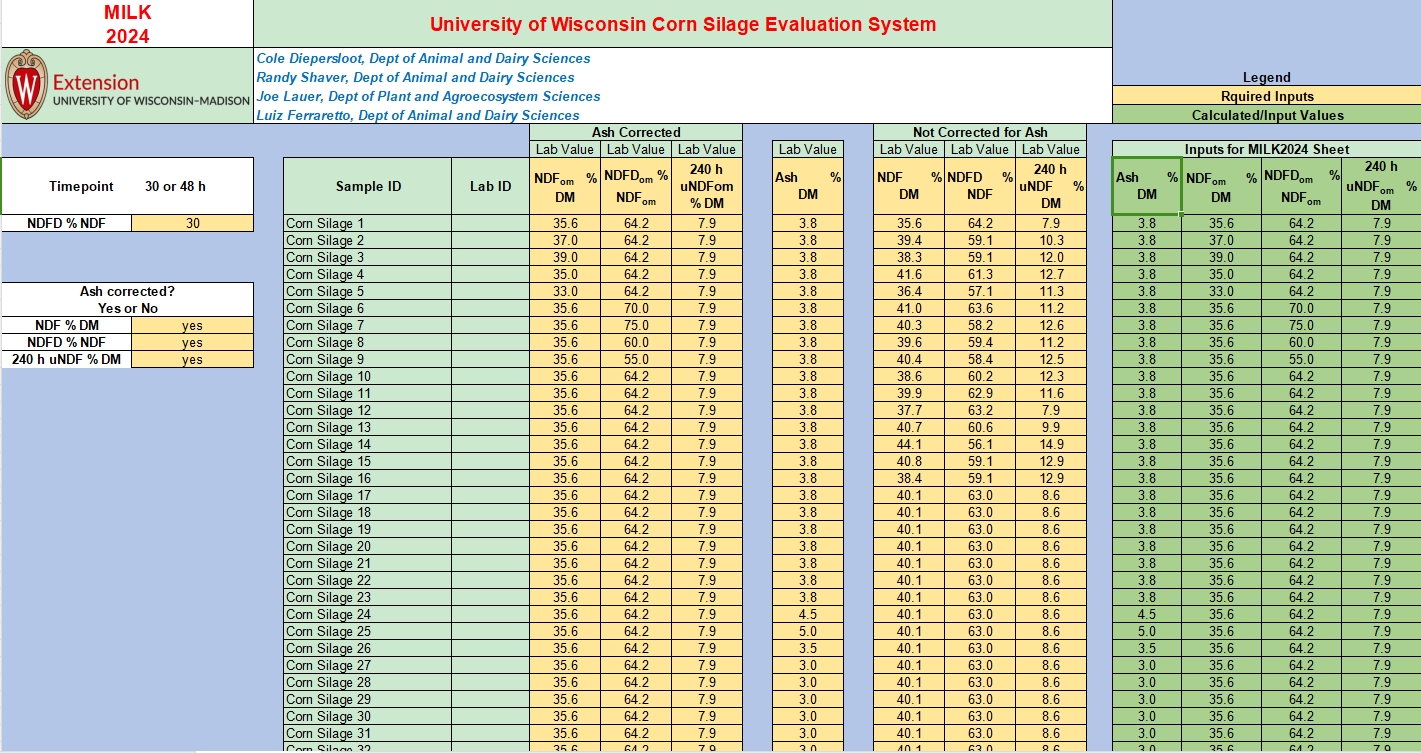The image size is (1421, 753).
Task: Click NDFom value 39.0 for Corn Silage 3
Action: pos(565,257)
